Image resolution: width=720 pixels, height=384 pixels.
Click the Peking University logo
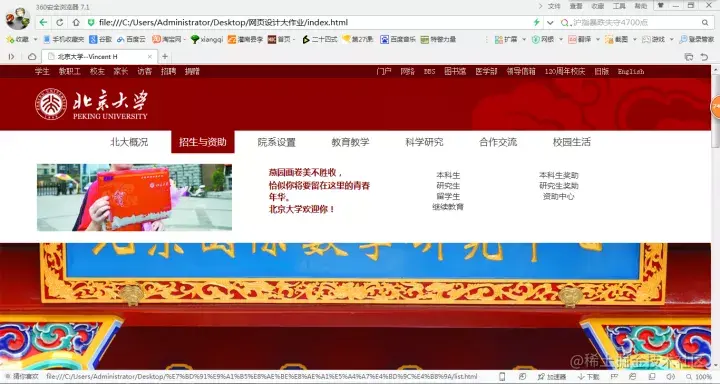pos(92,105)
